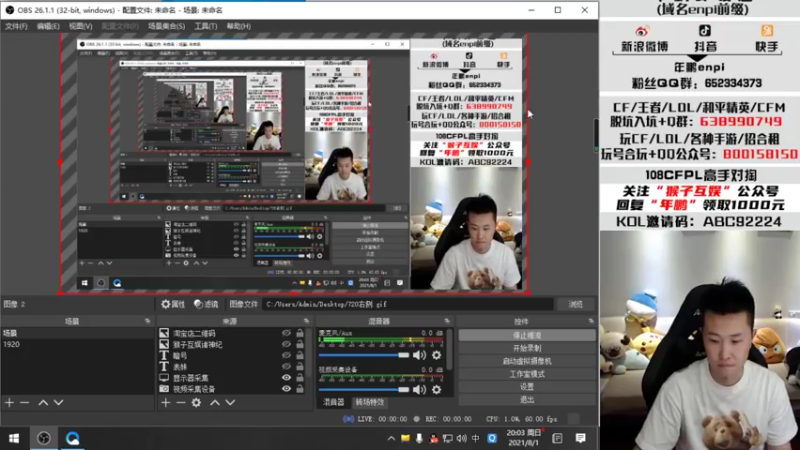
Task: Click the 场景 panel's pop-out icon in its header
Action: point(147,321)
